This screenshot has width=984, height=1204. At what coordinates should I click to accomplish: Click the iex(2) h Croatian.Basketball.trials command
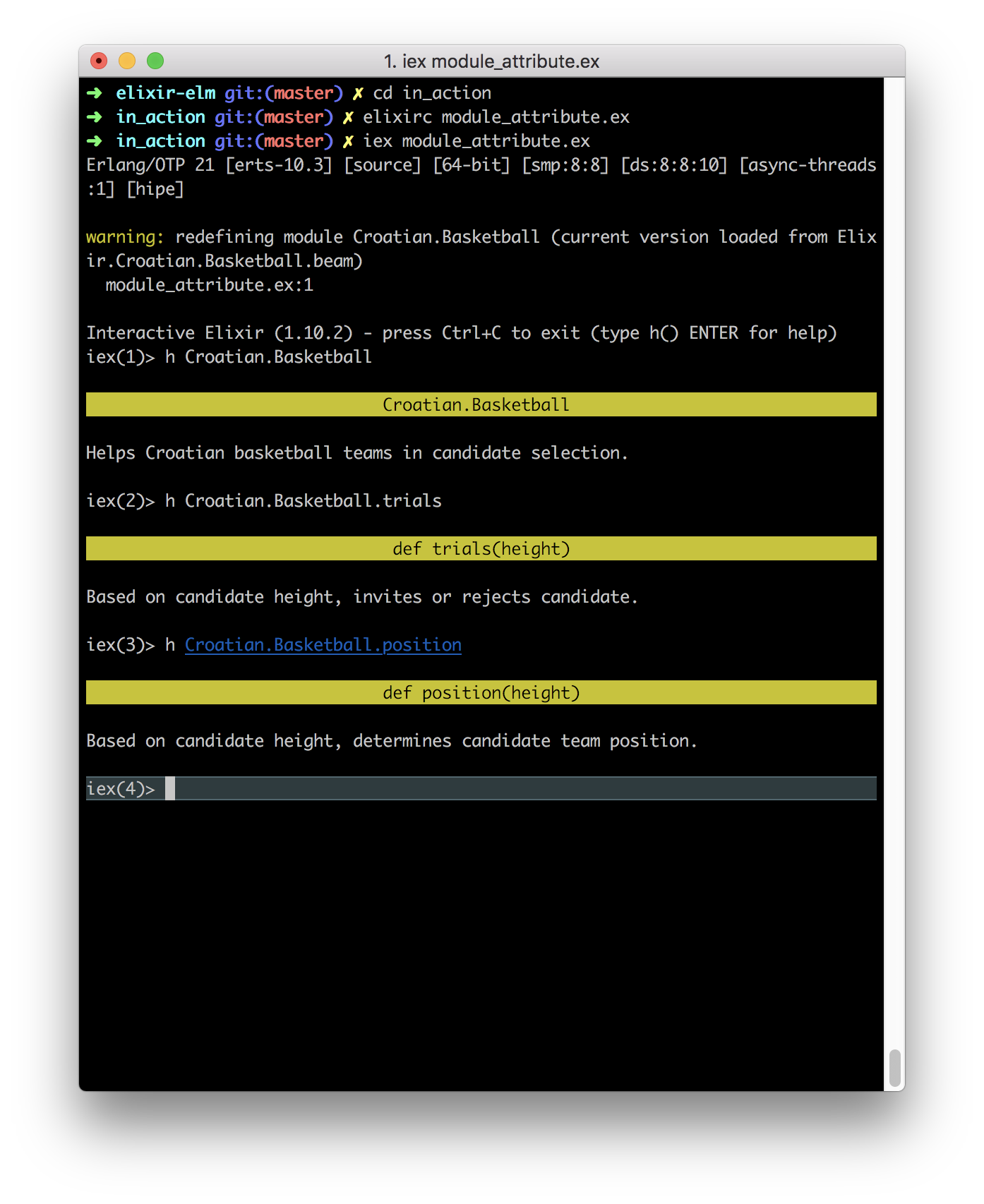pyautogui.click(x=264, y=501)
